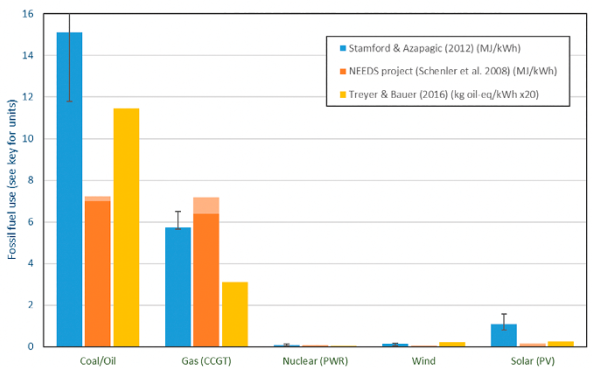Click the blue Gas (CCGT) bar
Screen dimensions: 592x372
point(178,287)
